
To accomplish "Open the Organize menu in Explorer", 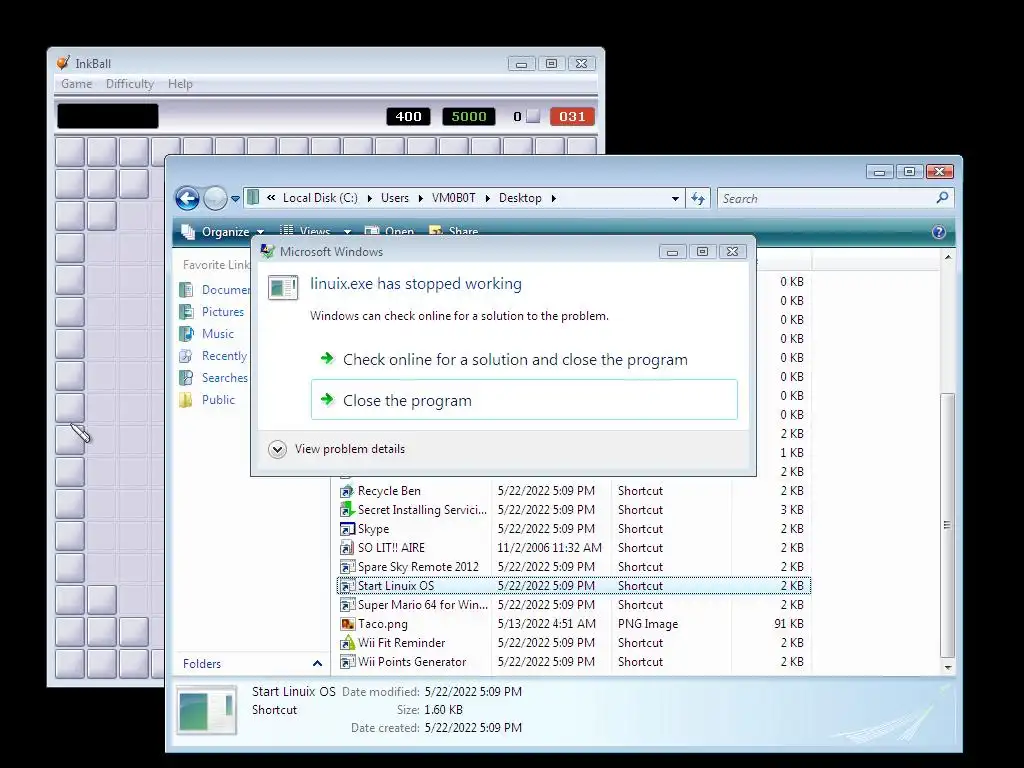I will pos(223,232).
